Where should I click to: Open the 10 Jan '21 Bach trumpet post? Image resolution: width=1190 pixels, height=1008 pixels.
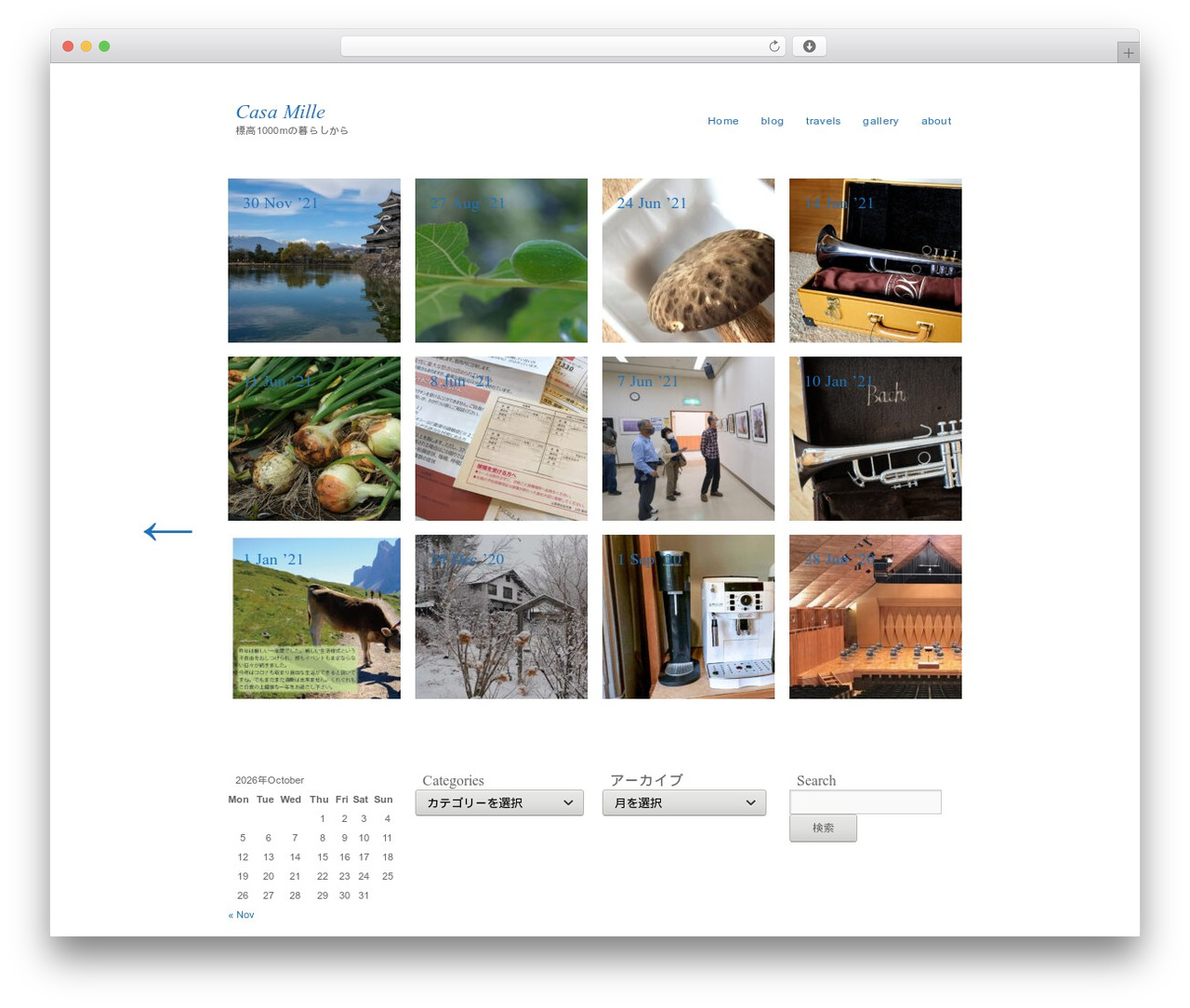[x=876, y=439]
